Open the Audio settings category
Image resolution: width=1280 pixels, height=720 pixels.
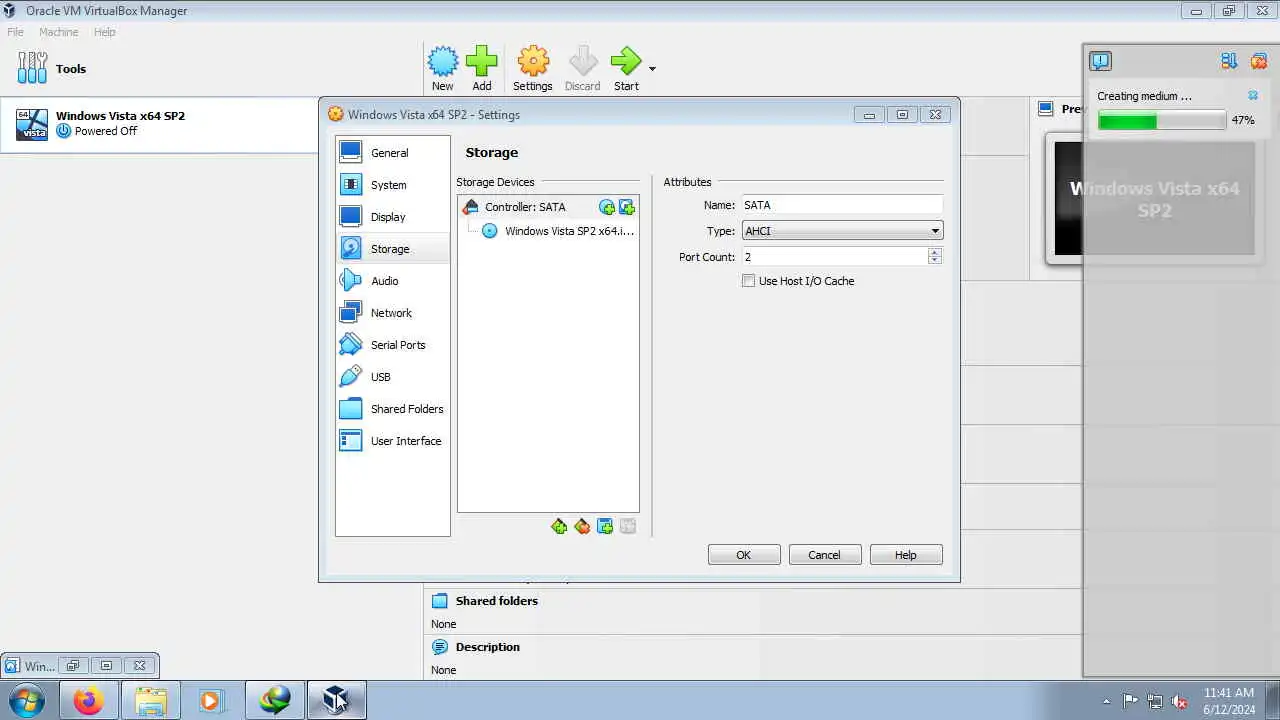coord(393,281)
